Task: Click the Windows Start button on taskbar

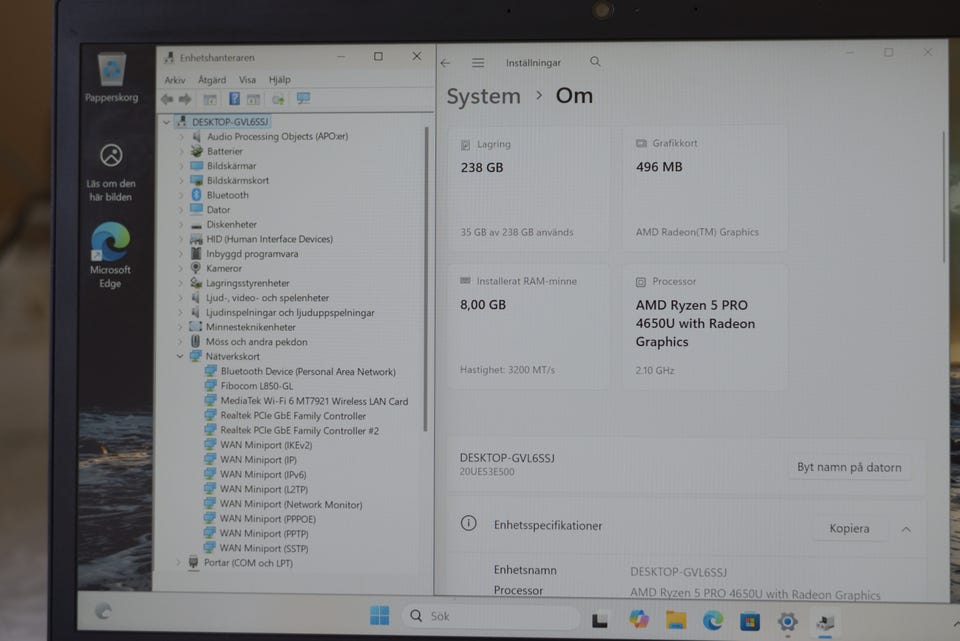Action: (x=380, y=615)
